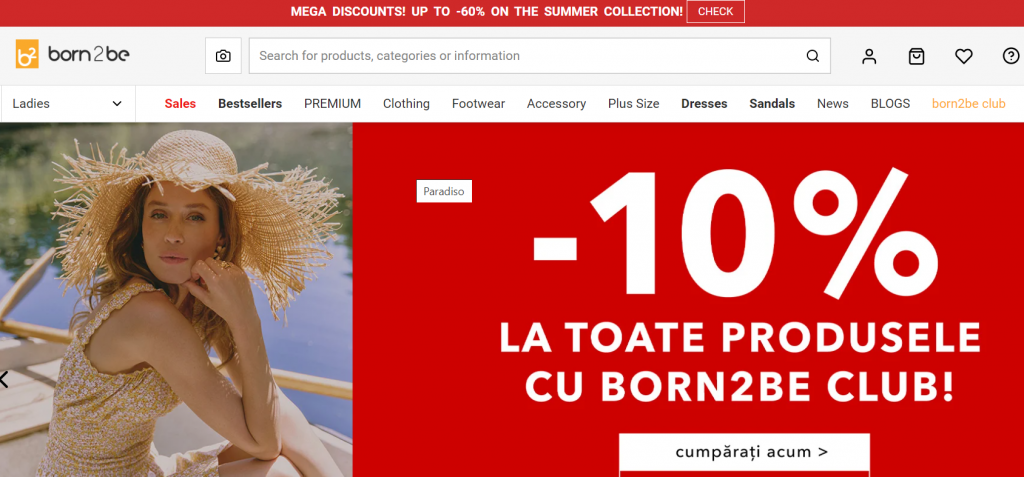Screen dimensions: 1024x477
Task: Open the shopping bag cart icon
Action: click(916, 56)
